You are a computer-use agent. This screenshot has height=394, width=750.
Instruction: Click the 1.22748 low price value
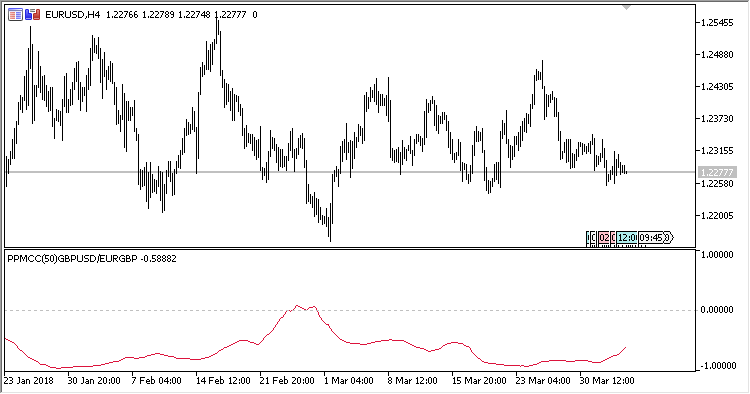pos(194,15)
